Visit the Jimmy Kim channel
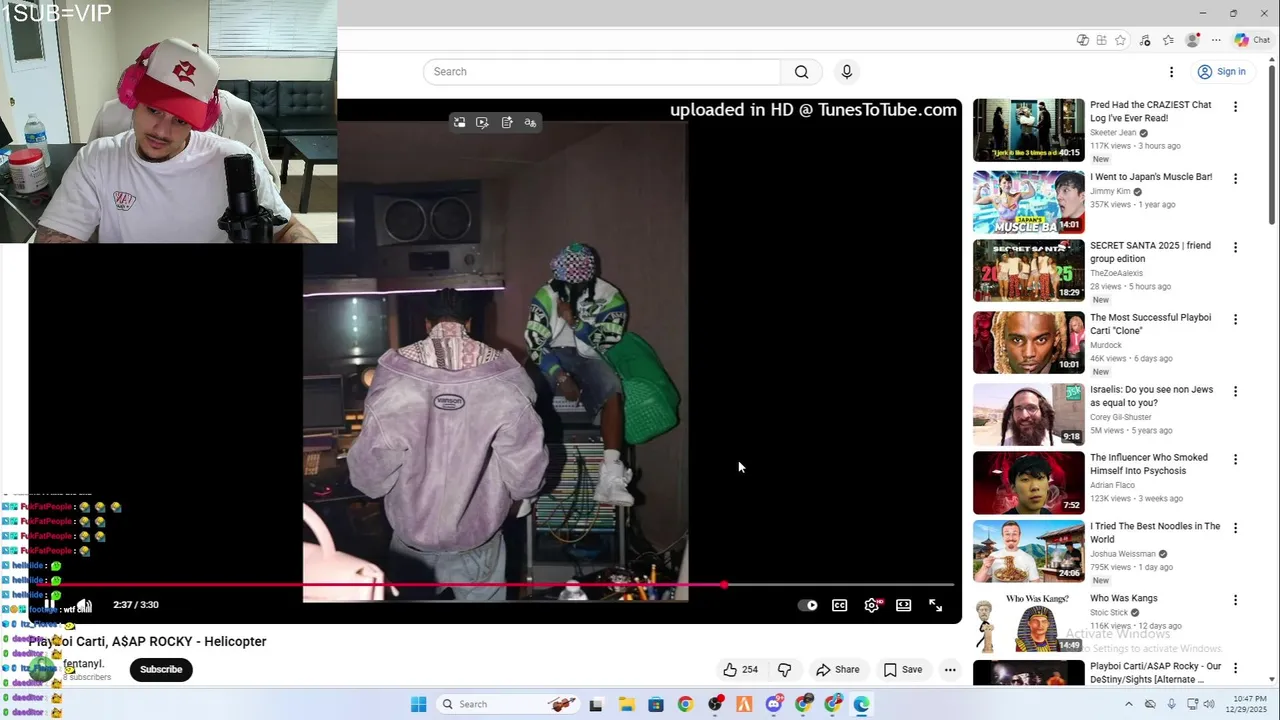The width and height of the screenshot is (1280, 720). click(x=1110, y=192)
